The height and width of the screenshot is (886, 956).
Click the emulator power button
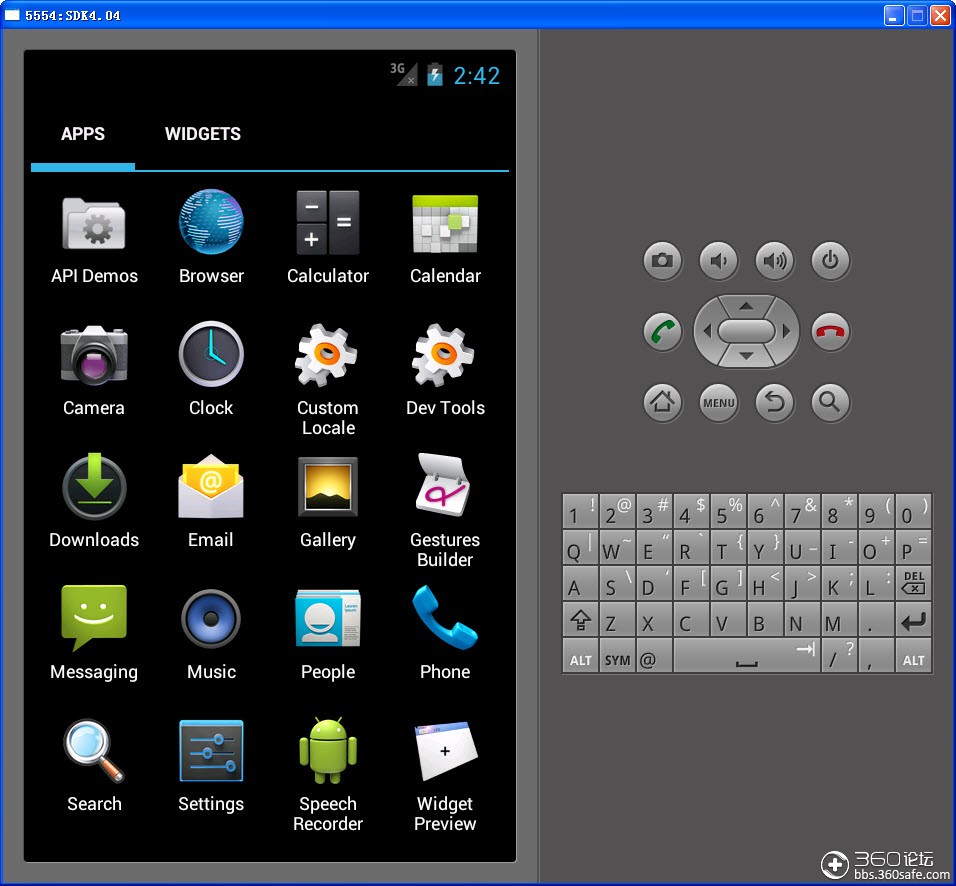830,261
